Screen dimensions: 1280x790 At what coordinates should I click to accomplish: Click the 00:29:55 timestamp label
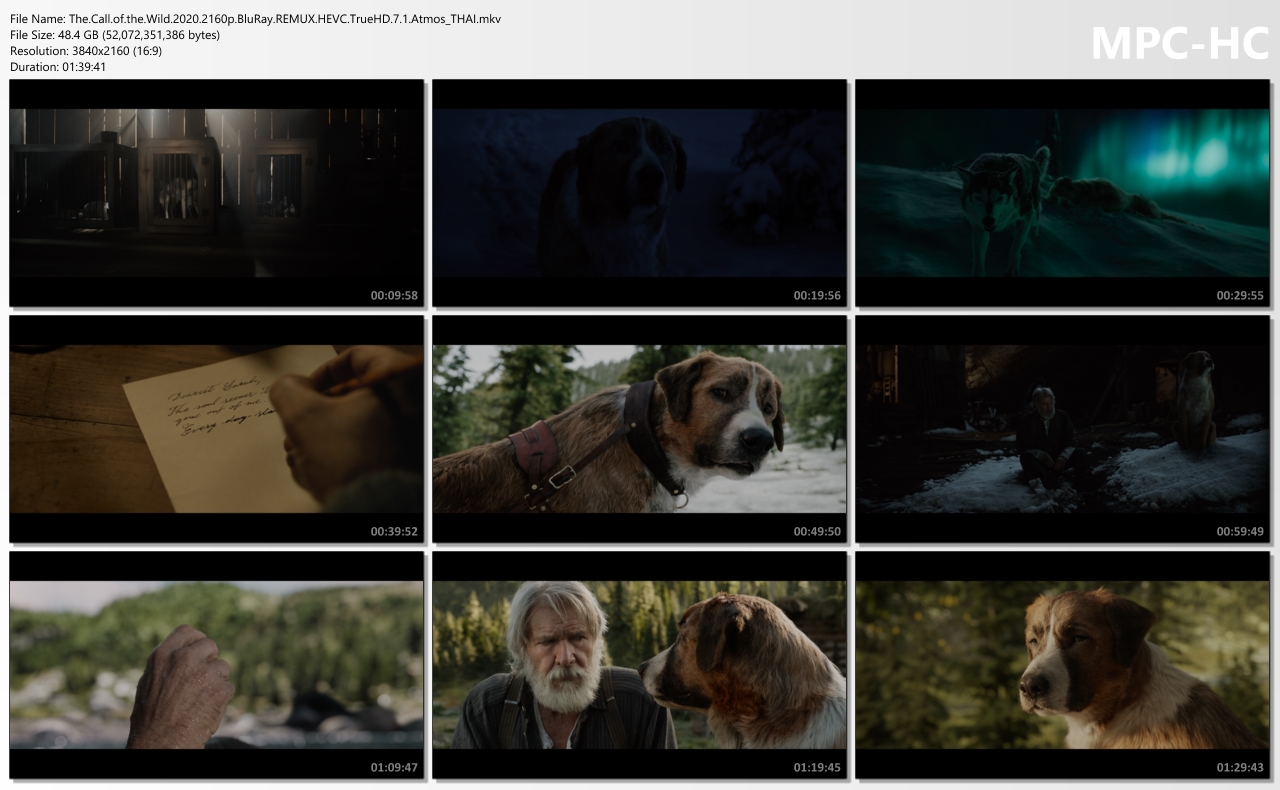click(1240, 296)
